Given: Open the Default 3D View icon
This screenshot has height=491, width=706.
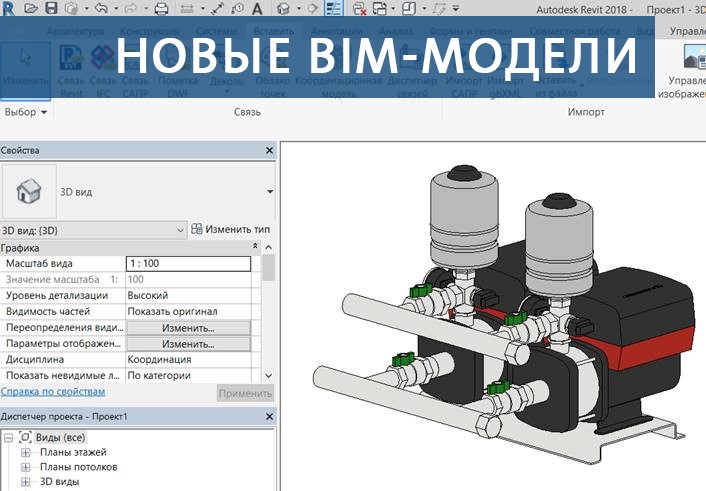Looking at the screenshot, I should (283, 8).
